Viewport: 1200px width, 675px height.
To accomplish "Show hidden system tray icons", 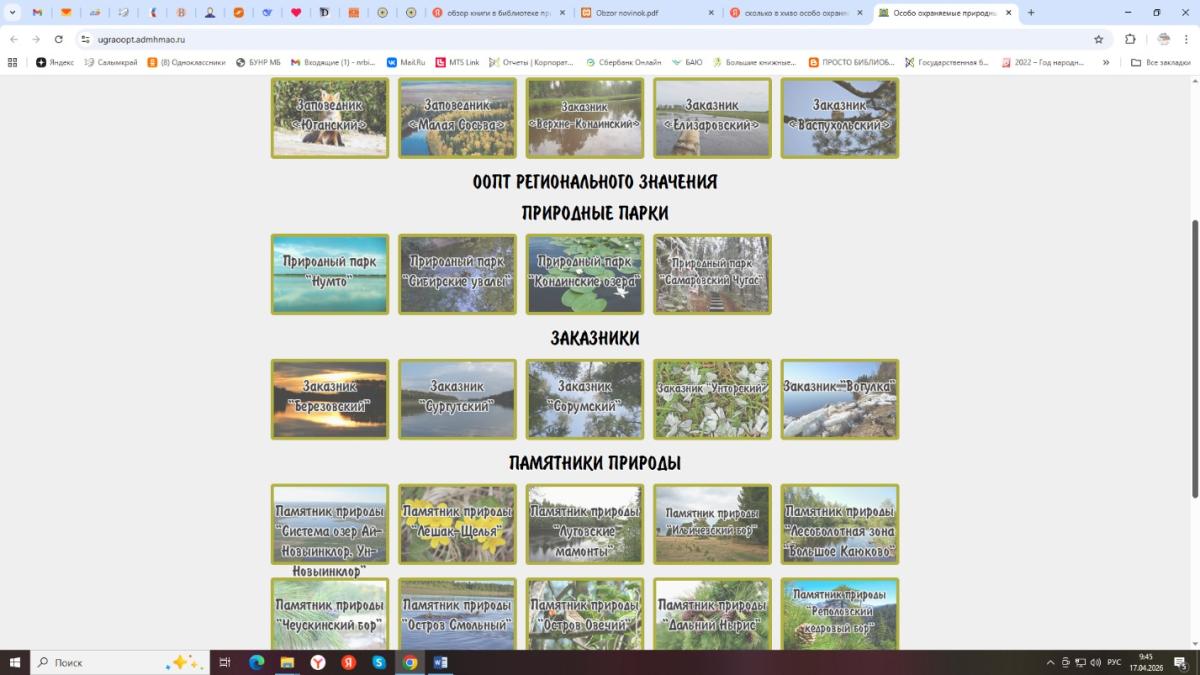I will coord(1050,662).
